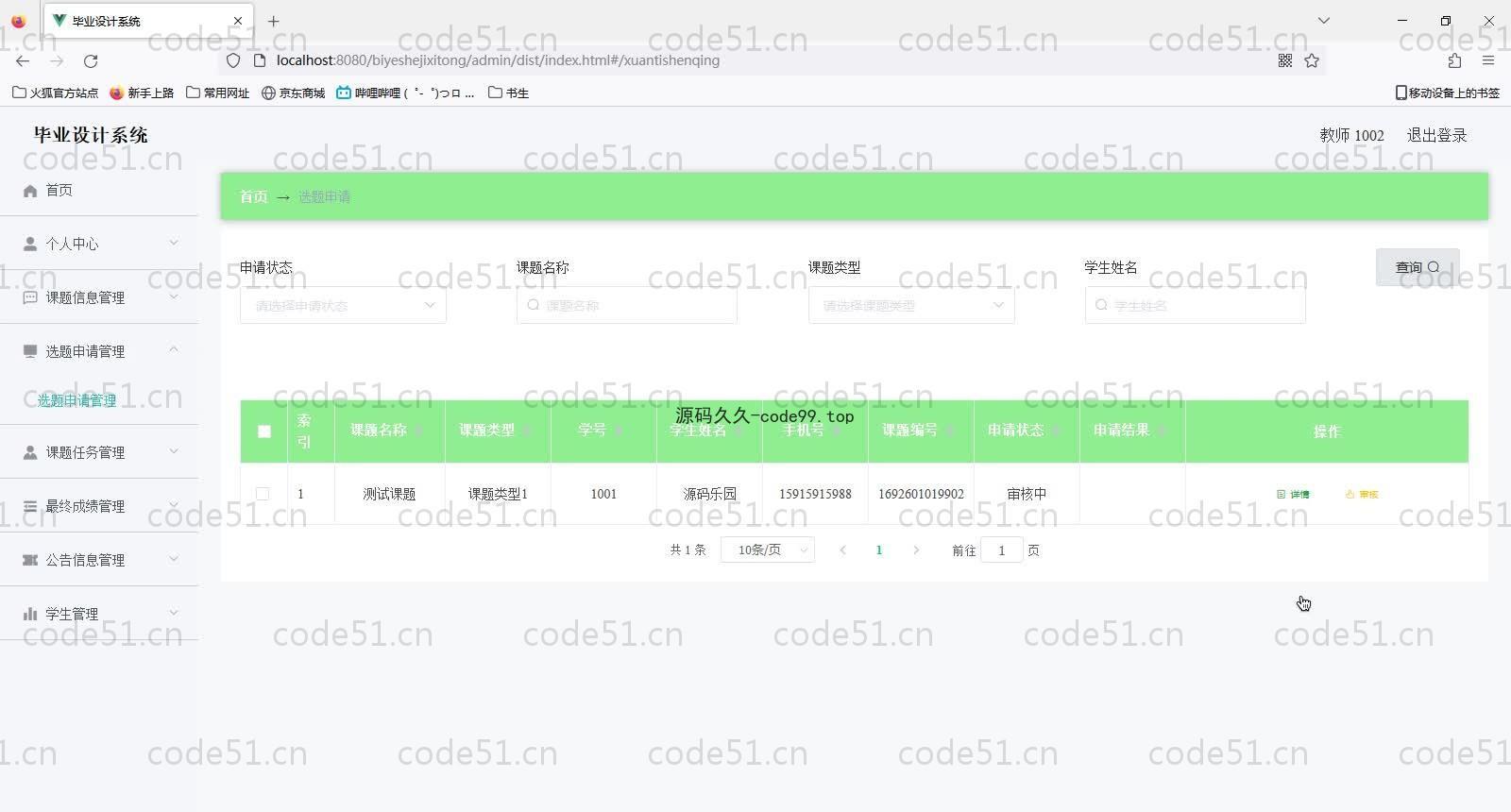Open the 10条/页 page size dropdown
The image size is (1511, 812).
coord(767,550)
